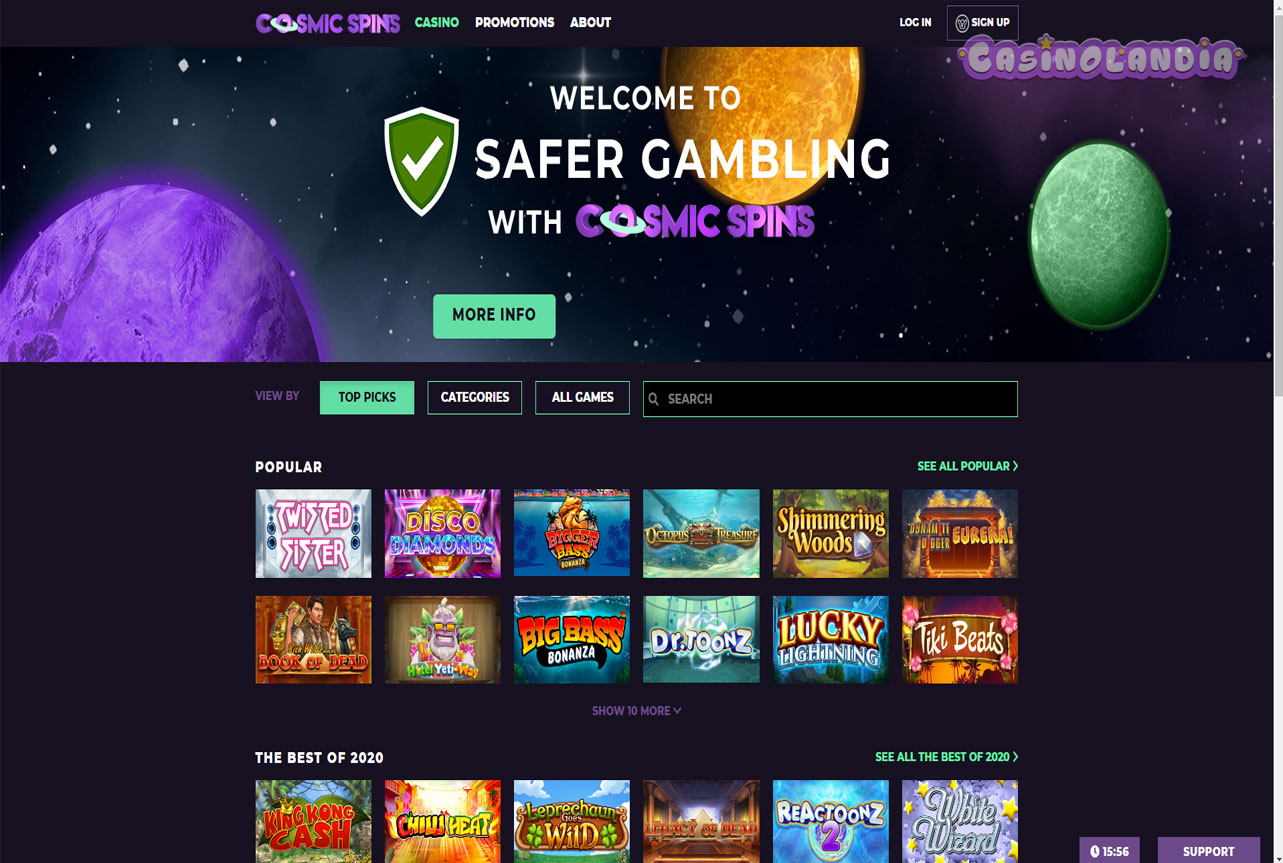Viewport: 1283px width, 863px height.
Task: Open the Promotions menu item
Action: tap(515, 22)
